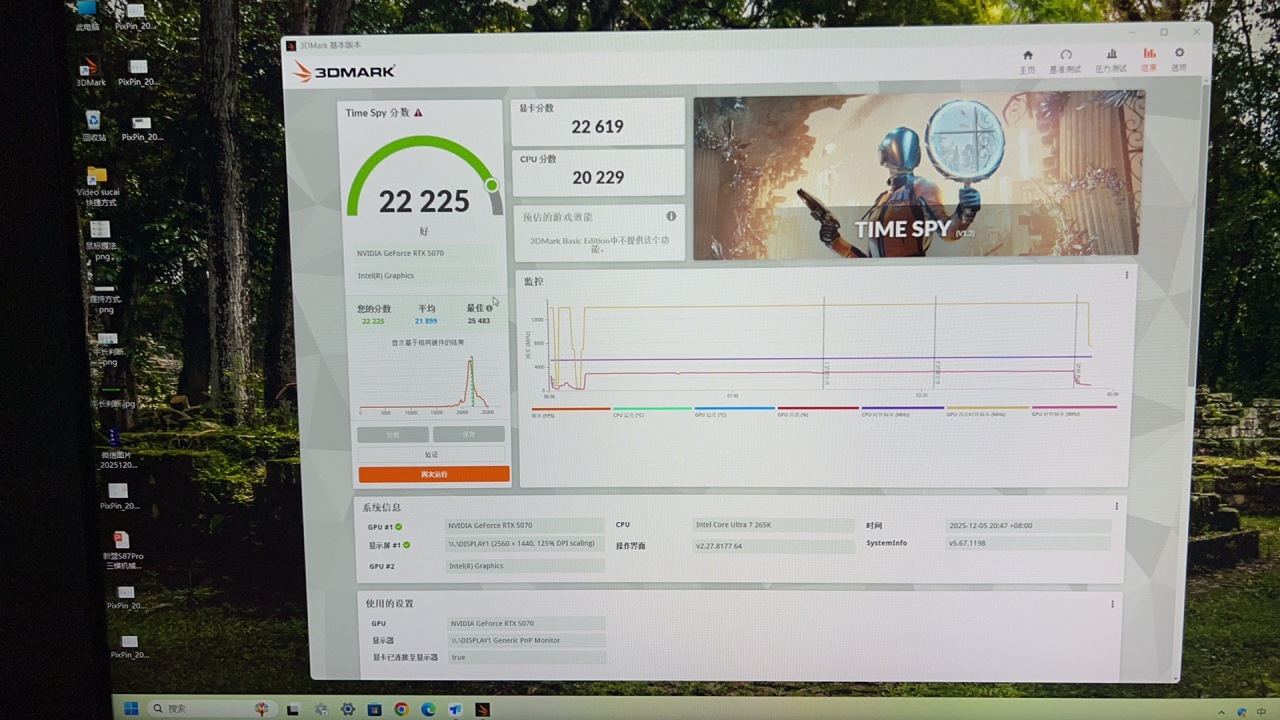The image size is (1280, 720).
Task: Click the GPU #2 Intel(R) Graphics value
Action: 525,566
